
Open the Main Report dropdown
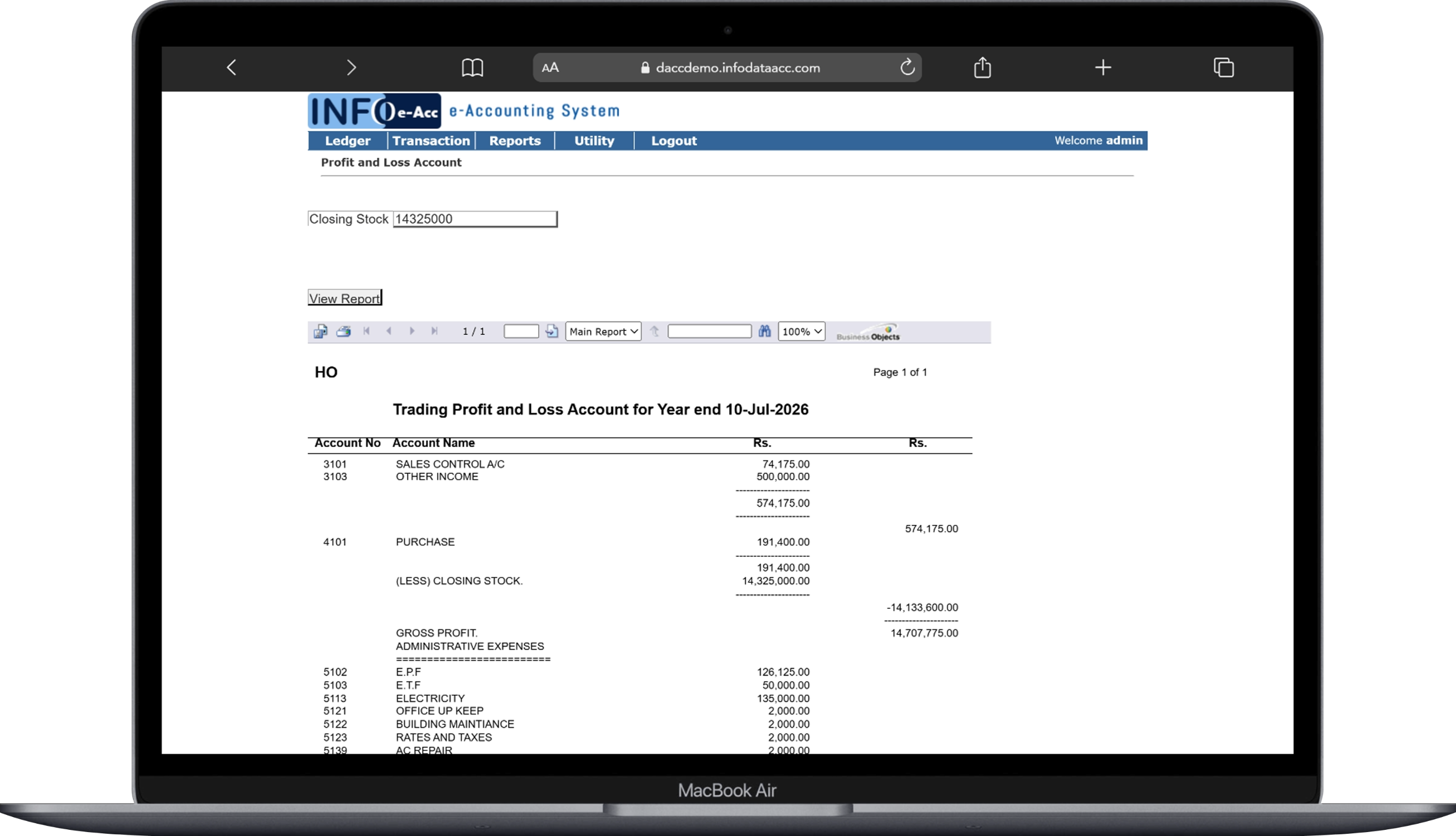[603, 331]
